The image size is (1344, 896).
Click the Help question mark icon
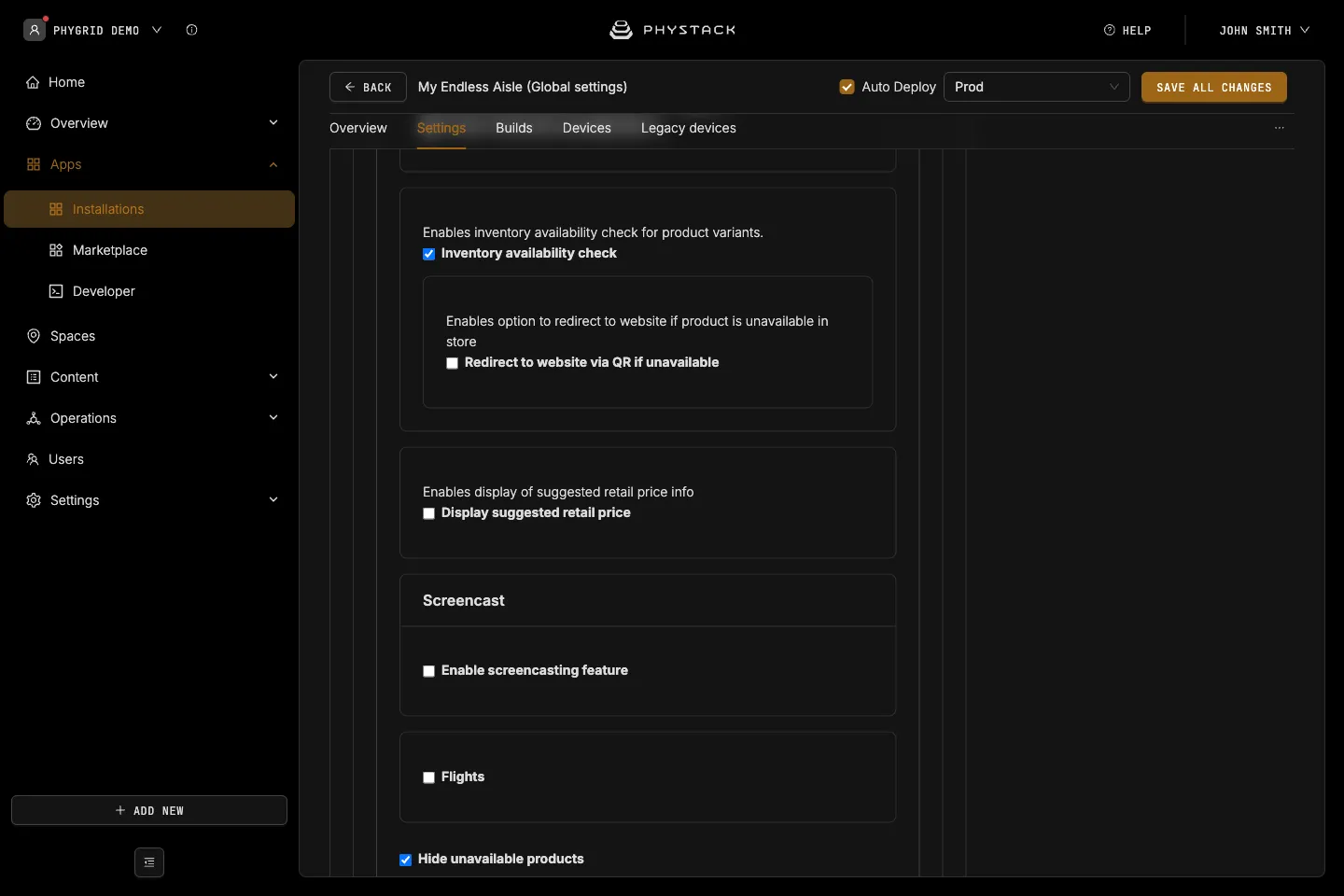tap(1110, 30)
